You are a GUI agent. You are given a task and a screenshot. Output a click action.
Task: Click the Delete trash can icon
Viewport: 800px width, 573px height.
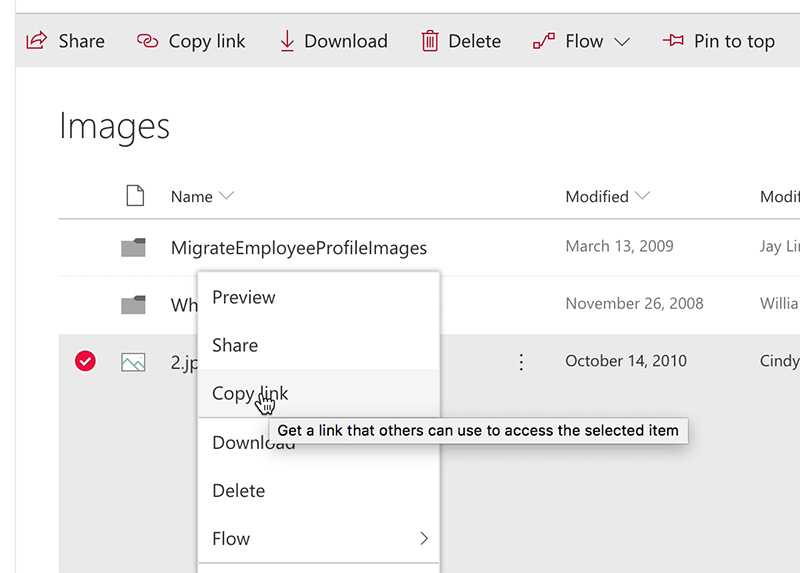[x=430, y=41]
